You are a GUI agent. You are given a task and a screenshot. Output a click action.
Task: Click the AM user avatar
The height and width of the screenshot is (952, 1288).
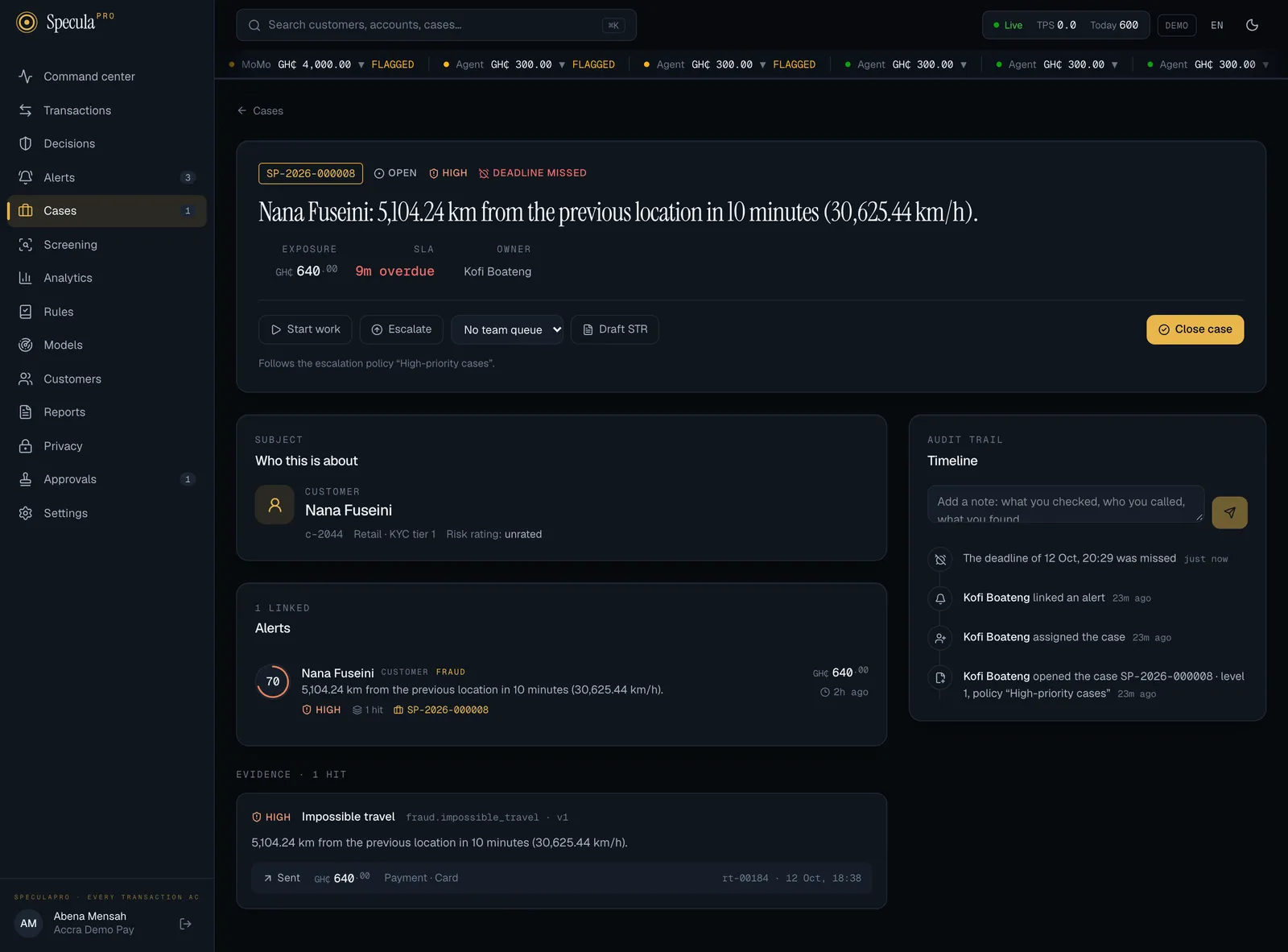(x=29, y=924)
